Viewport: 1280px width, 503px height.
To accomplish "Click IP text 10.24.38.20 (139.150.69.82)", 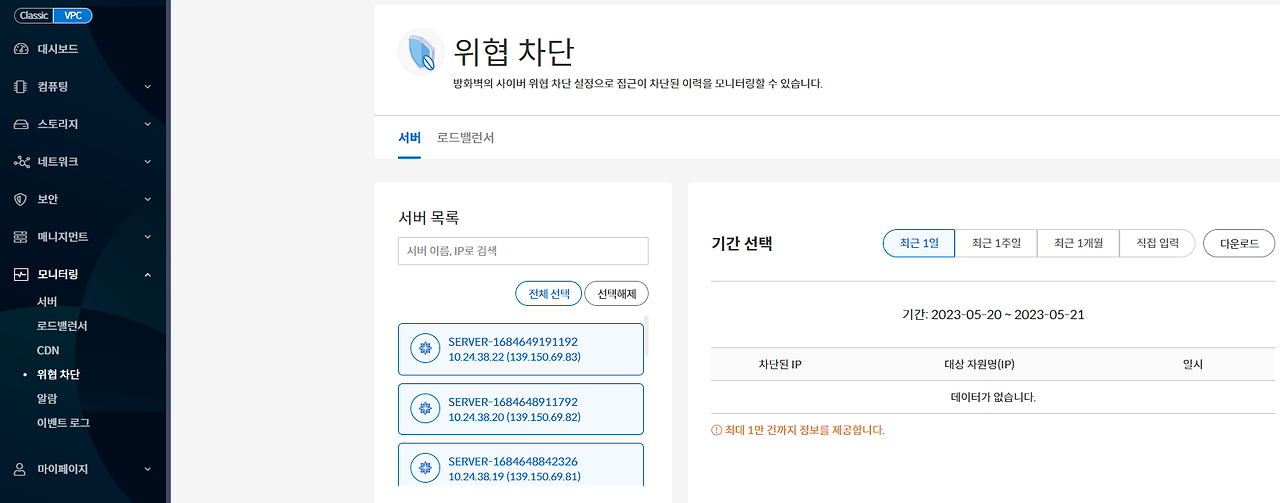I will pyautogui.click(x=514, y=417).
